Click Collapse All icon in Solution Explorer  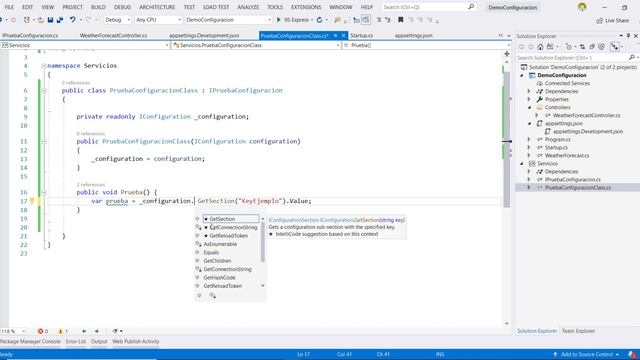click(592, 47)
